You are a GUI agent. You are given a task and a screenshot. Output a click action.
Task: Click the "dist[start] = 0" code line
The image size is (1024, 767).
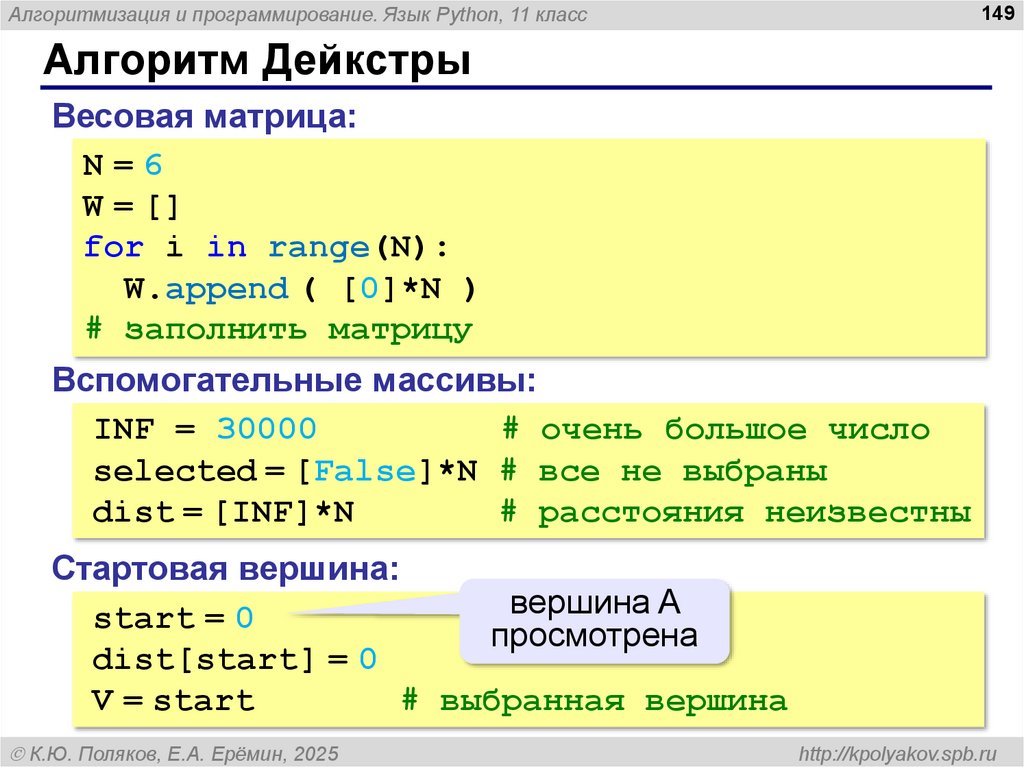click(x=234, y=660)
